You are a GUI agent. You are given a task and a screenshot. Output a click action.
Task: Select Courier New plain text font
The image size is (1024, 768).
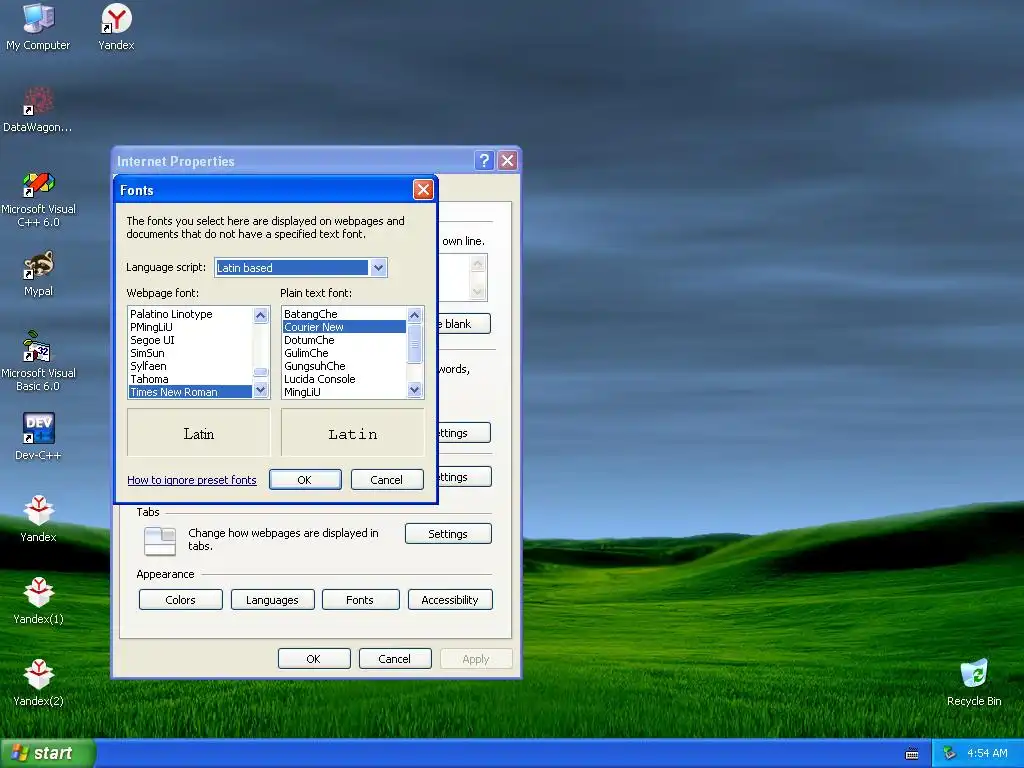344,327
